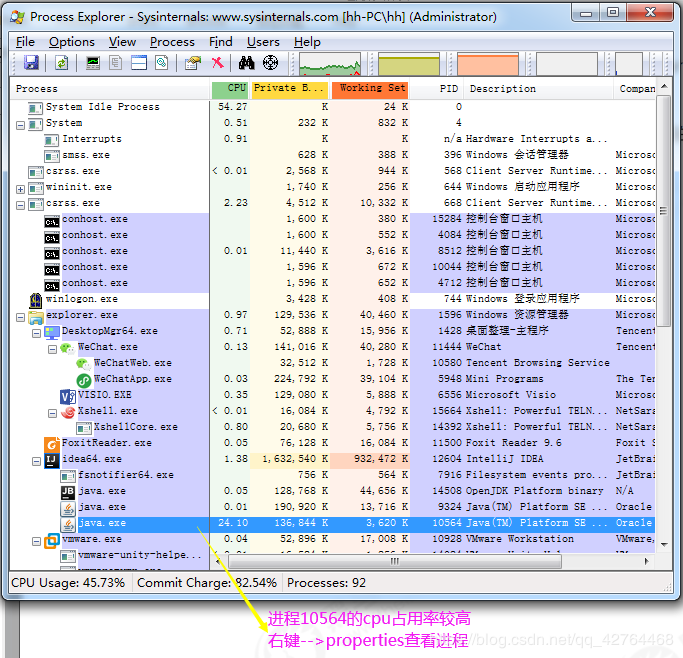This screenshot has height=658, width=683.
Task: Click the Save toolbar icon
Action: [31, 63]
